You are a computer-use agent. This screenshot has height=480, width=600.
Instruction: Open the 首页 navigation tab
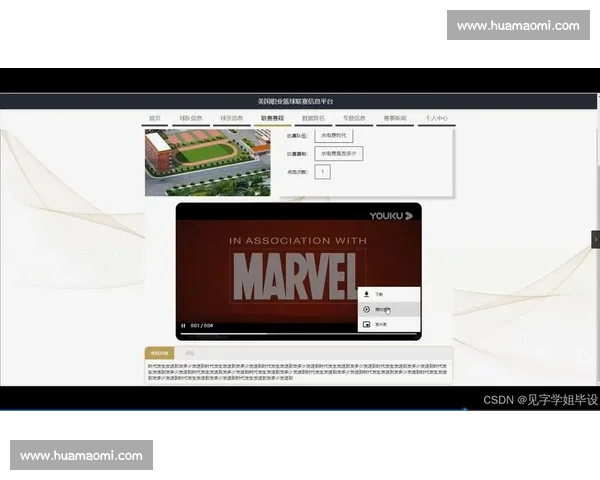point(155,118)
